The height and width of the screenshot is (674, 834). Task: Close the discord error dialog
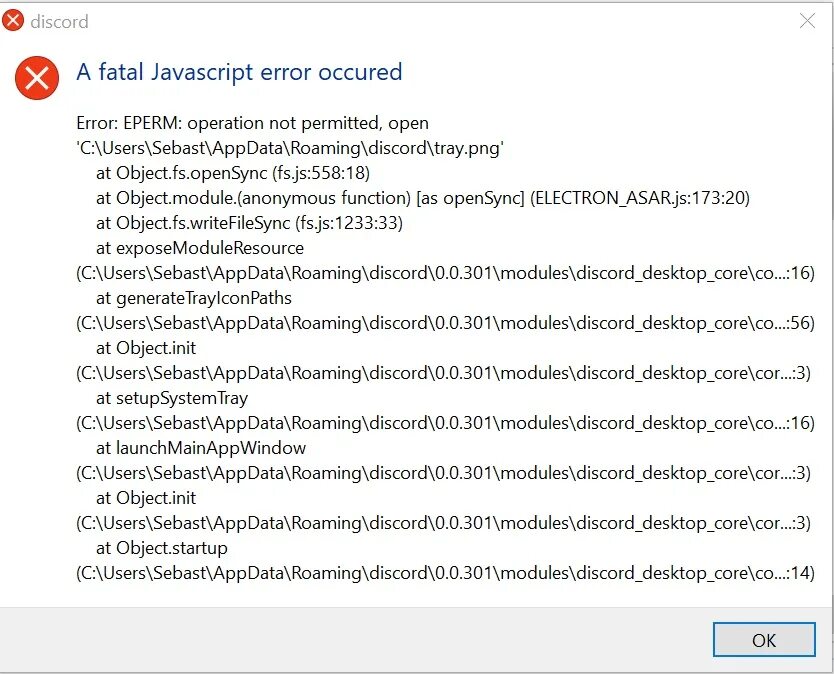(x=808, y=21)
